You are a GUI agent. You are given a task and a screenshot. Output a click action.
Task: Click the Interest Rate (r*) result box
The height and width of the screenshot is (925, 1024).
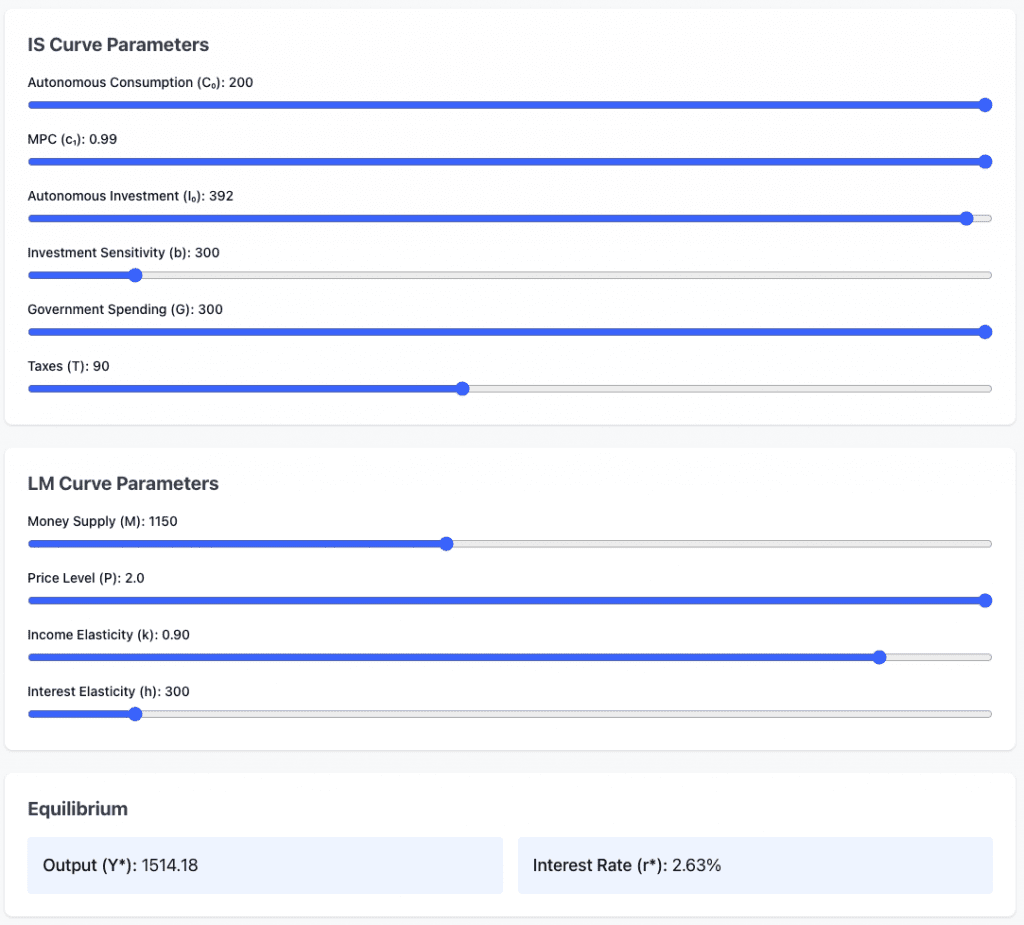[x=755, y=865]
